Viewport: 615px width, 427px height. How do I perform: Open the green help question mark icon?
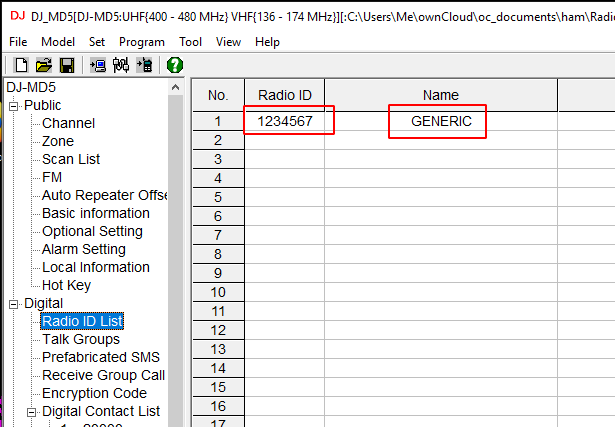point(175,65)
